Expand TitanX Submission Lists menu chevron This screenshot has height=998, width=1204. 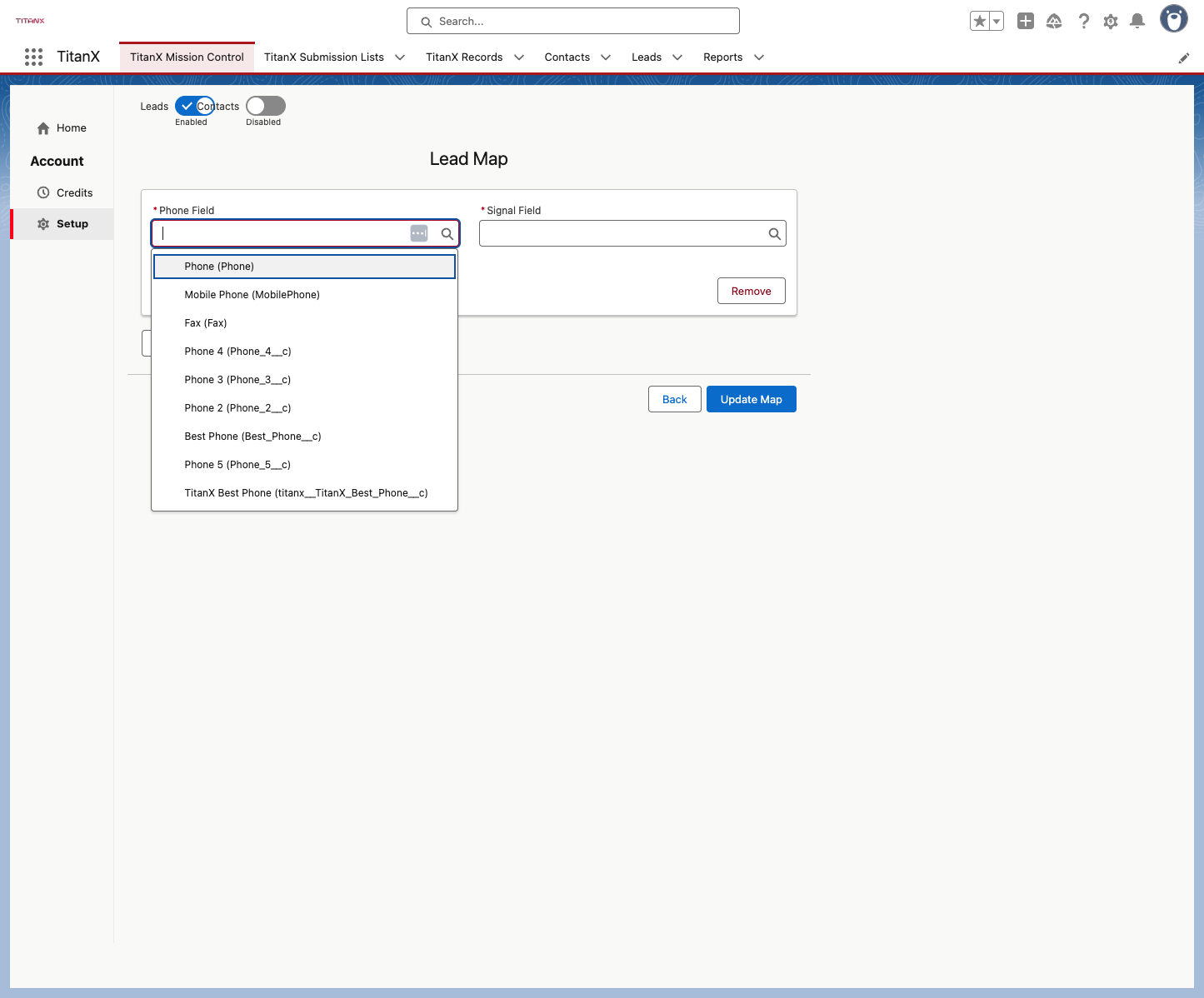click(400, 57)
